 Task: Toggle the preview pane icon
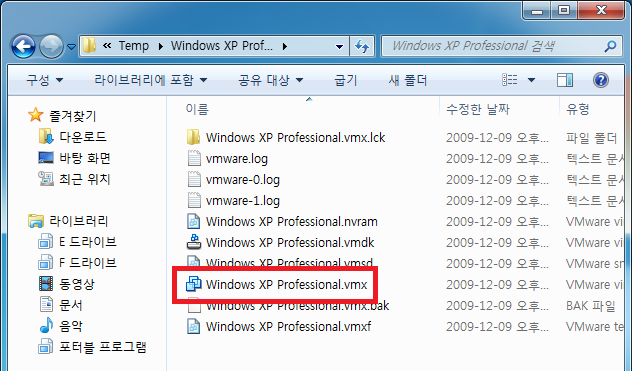click(565, 80)
